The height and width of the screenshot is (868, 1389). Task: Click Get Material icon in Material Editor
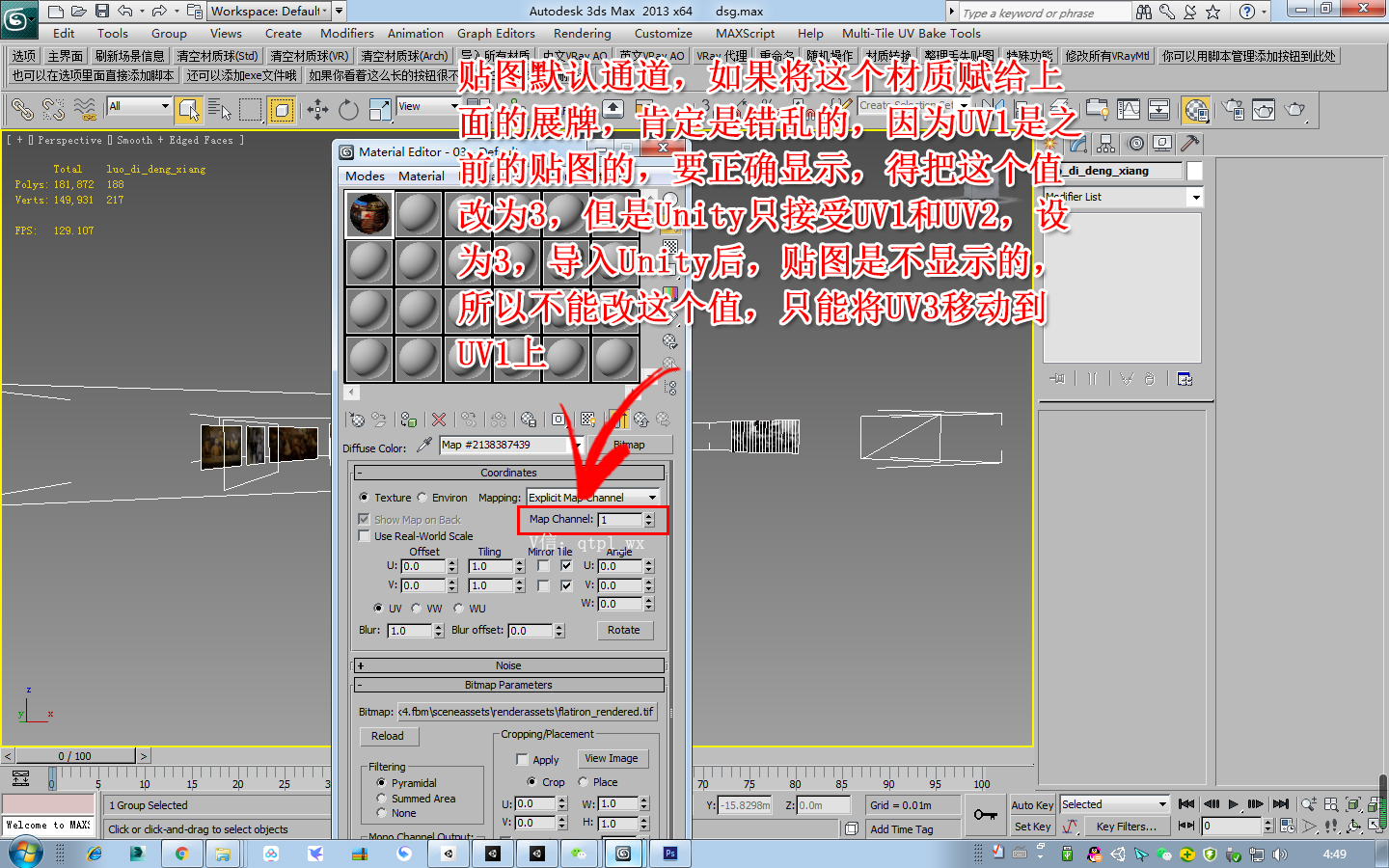click(x=357, y=420)
